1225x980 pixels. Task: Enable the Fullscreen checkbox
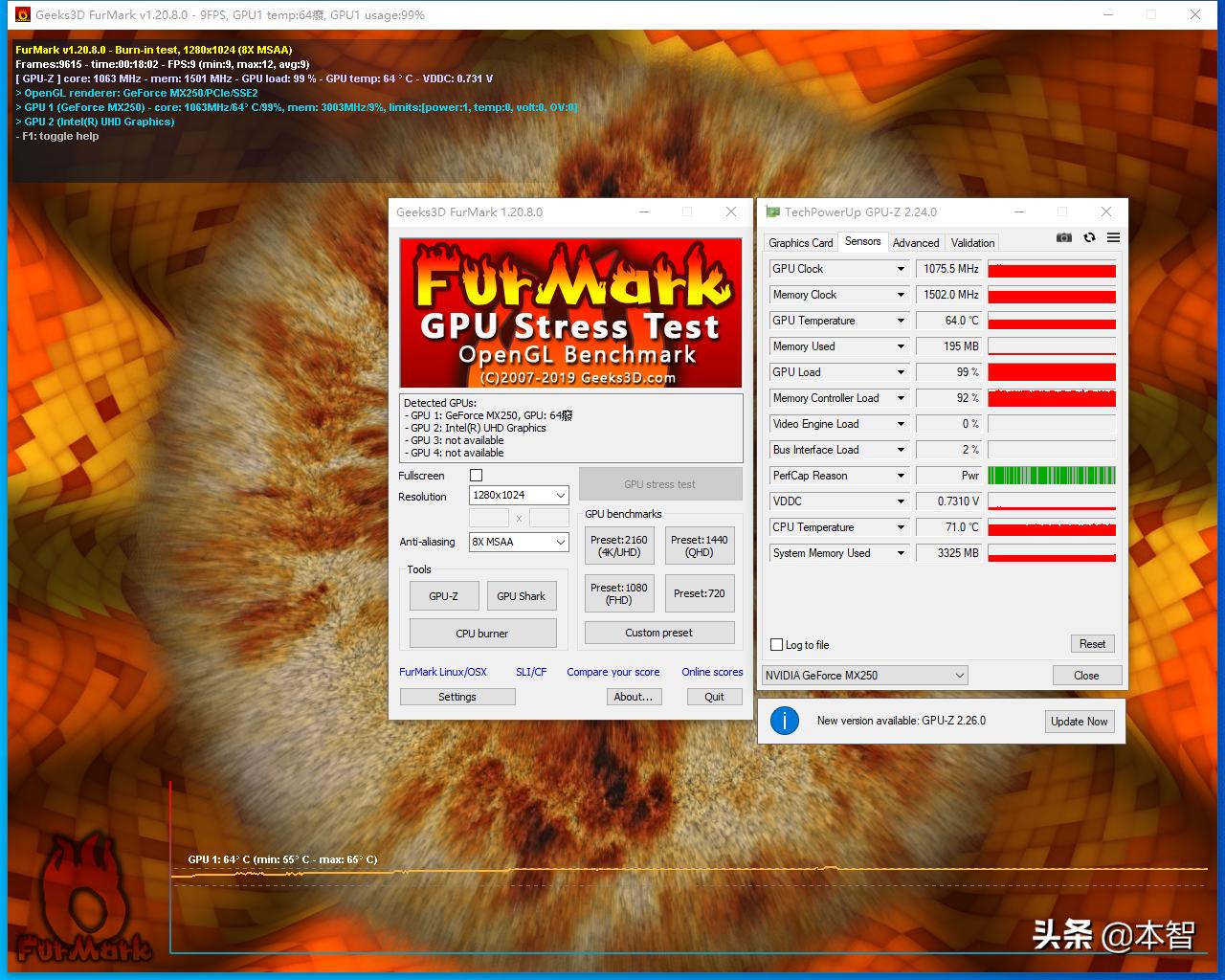[477, 476]
